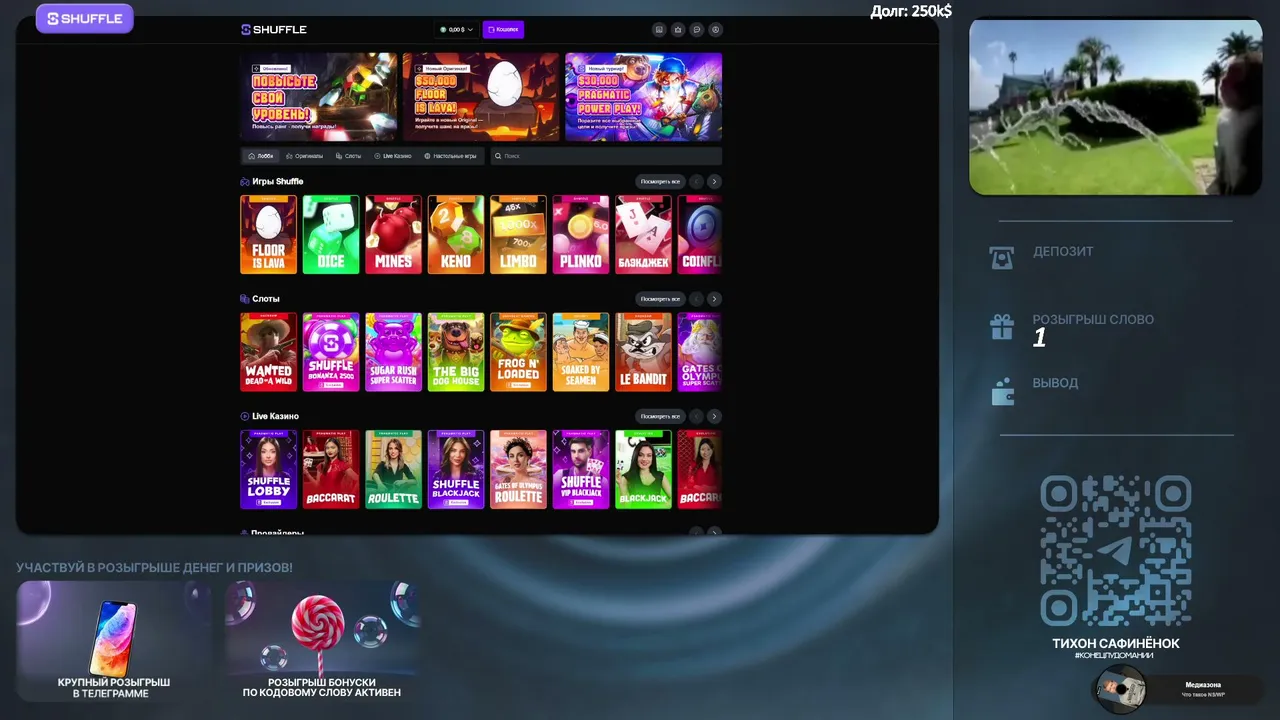Open the Soaked by Seamen slot
This screenshot has height=720, width=1280.
point(581,352)
